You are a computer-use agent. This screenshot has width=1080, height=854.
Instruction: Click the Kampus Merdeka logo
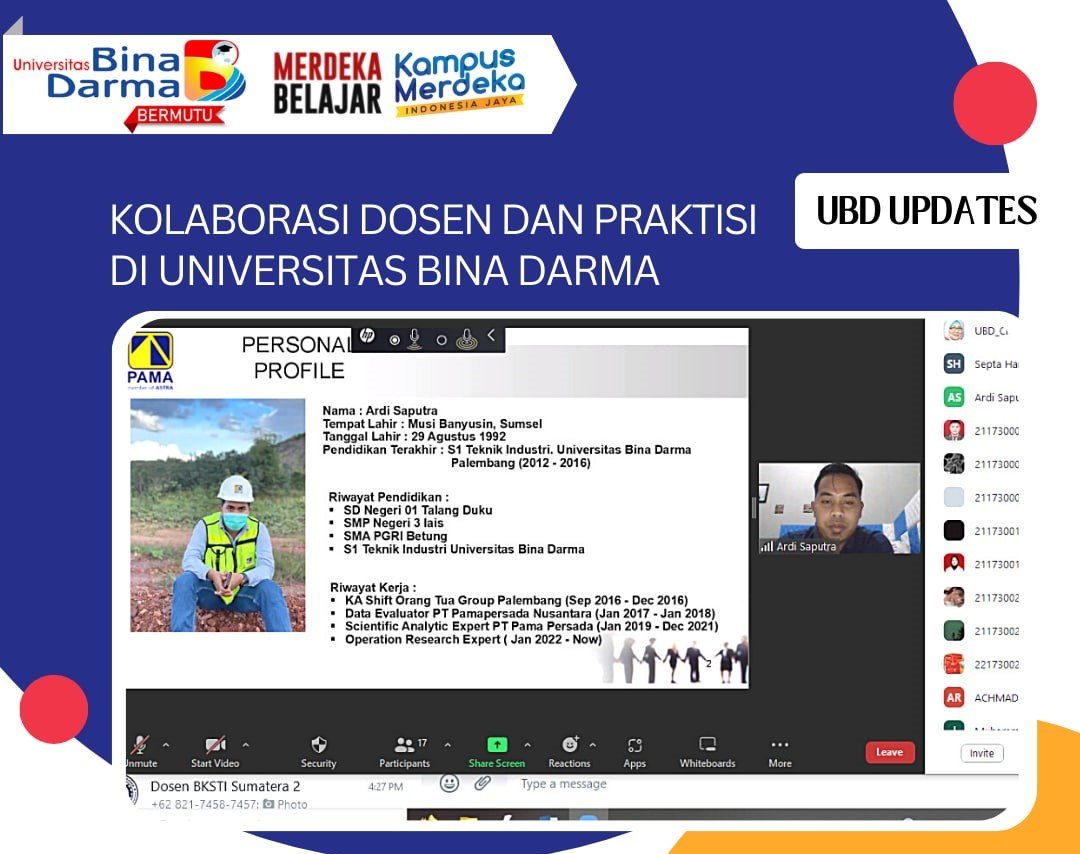tap(459, 81)
